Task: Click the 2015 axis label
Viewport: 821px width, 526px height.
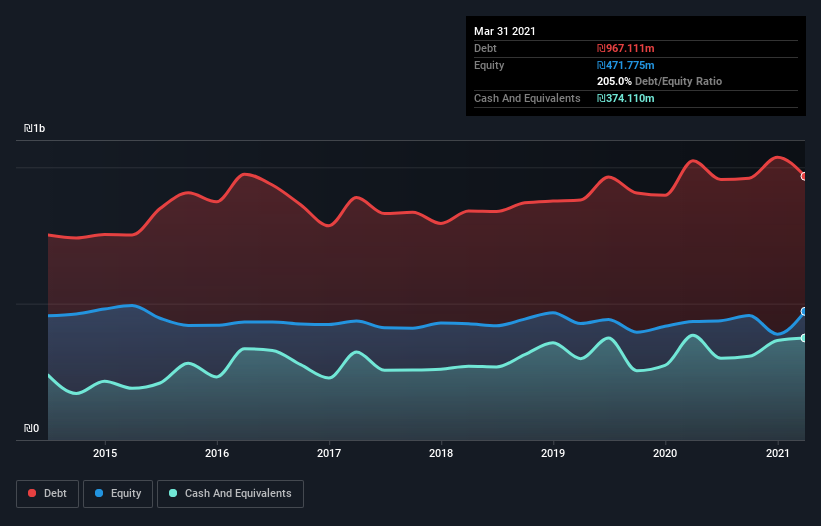Action: point(105,453)
